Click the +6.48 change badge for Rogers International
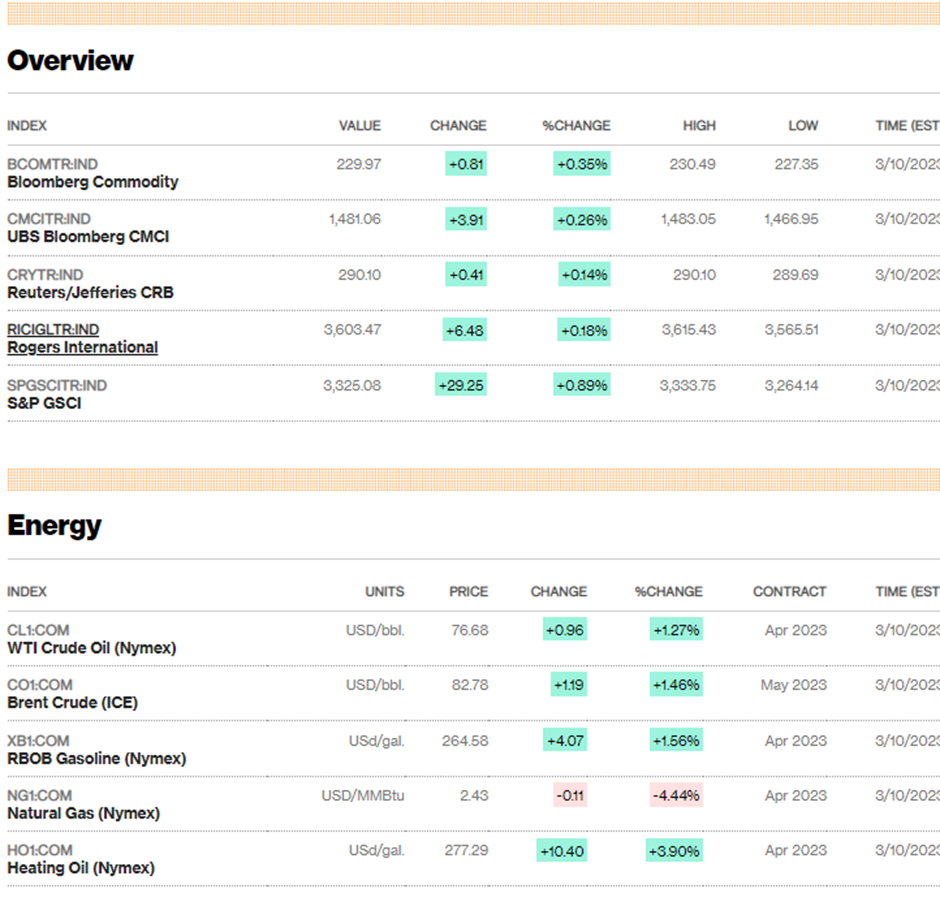940x906 pixels. pos(465,330)
